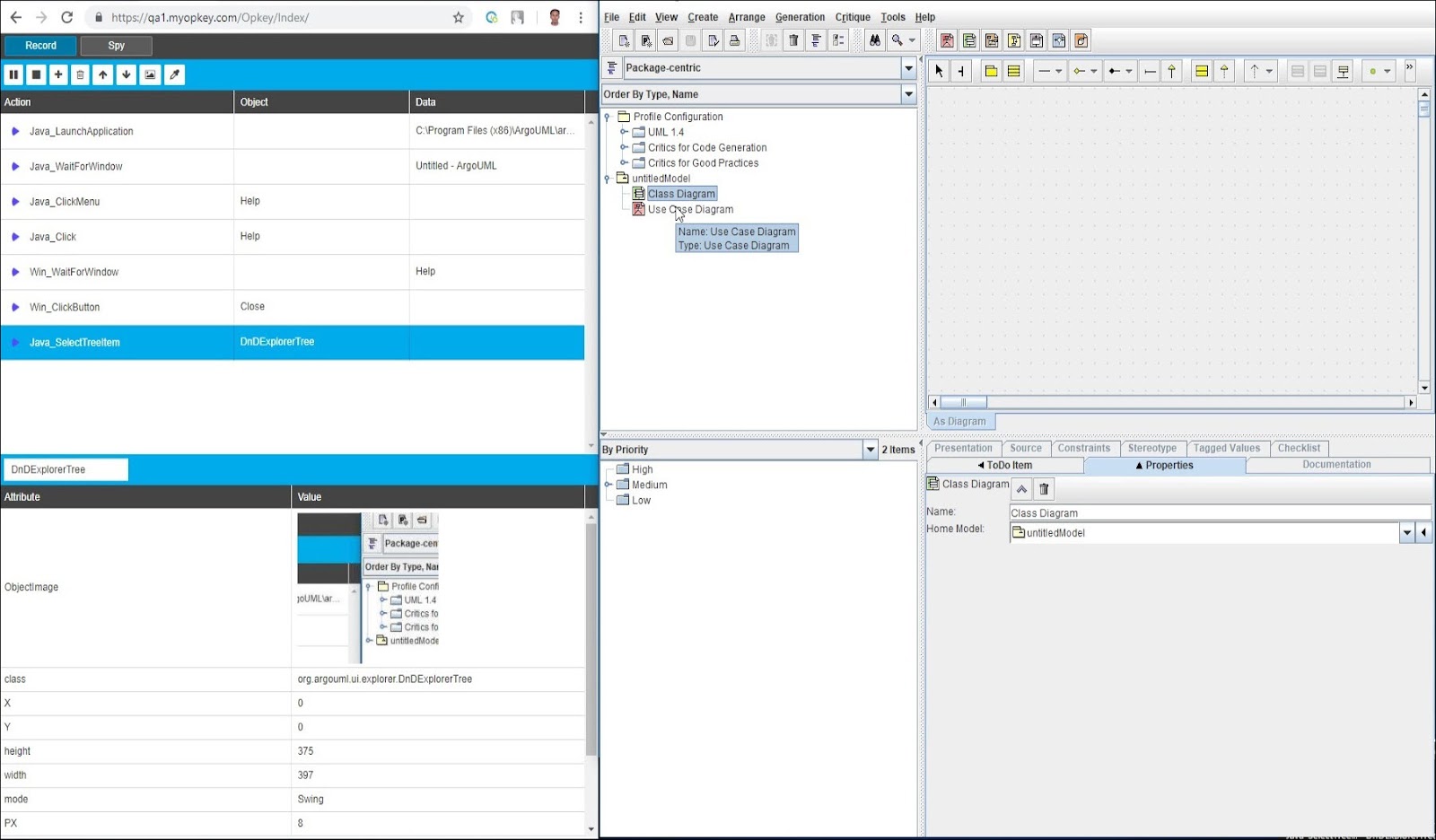Create new Collaboration Diagram icon
This screenshot has height=840, width=1436.
click(1014, 40)
